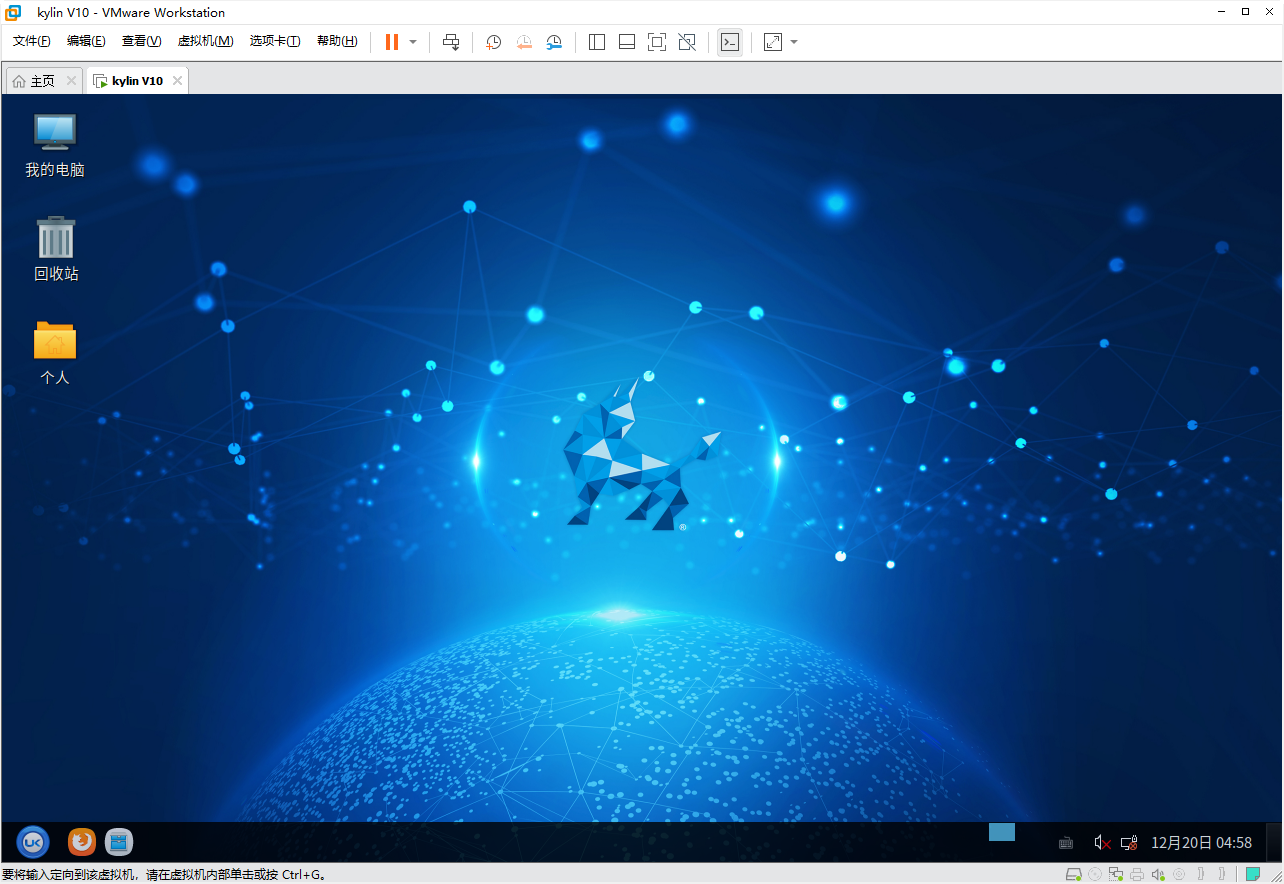Screen dimensions: 1284x884
Task: Toggle the console view icon
Action: (x=730, y=42)
